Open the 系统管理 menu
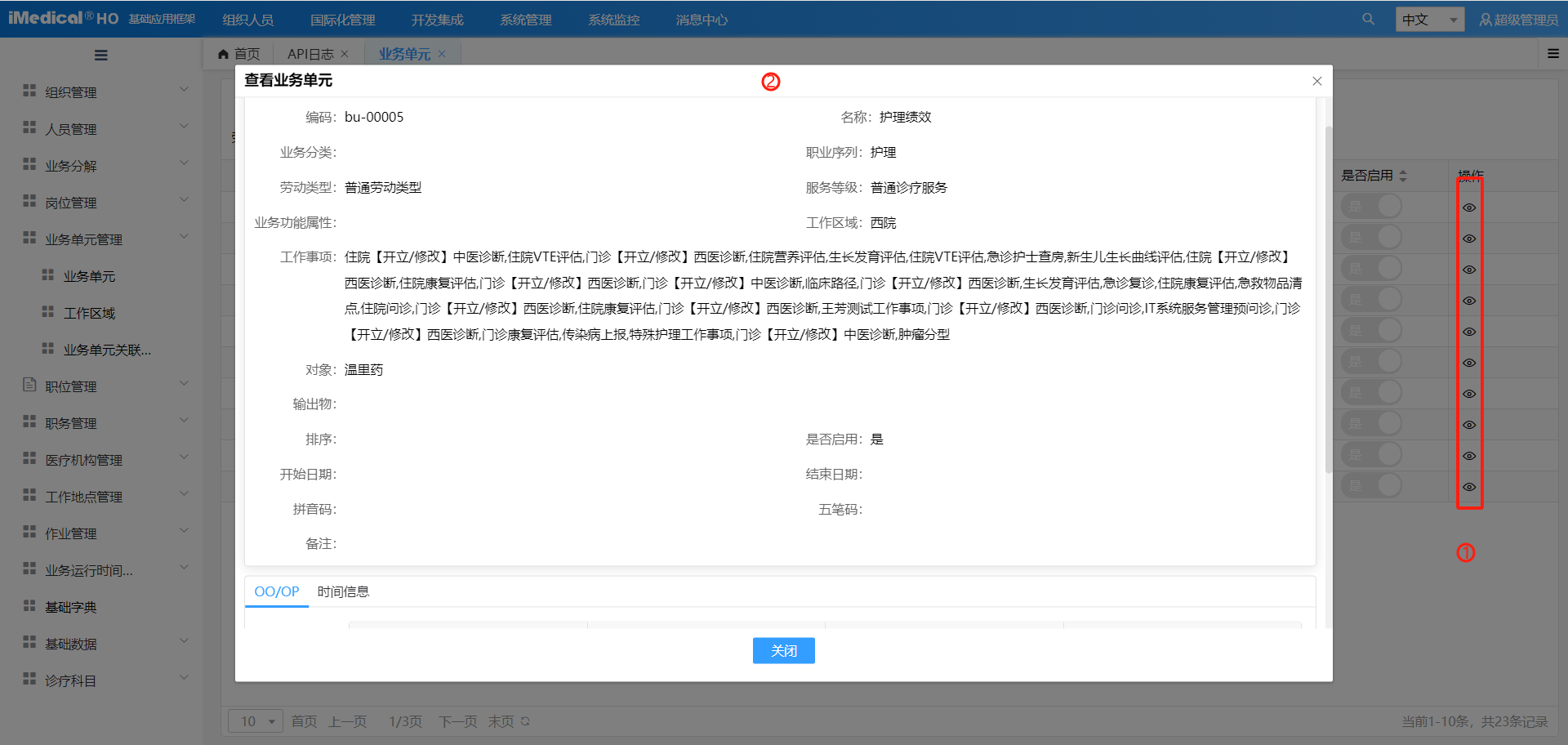 click(x=525, y=19)
